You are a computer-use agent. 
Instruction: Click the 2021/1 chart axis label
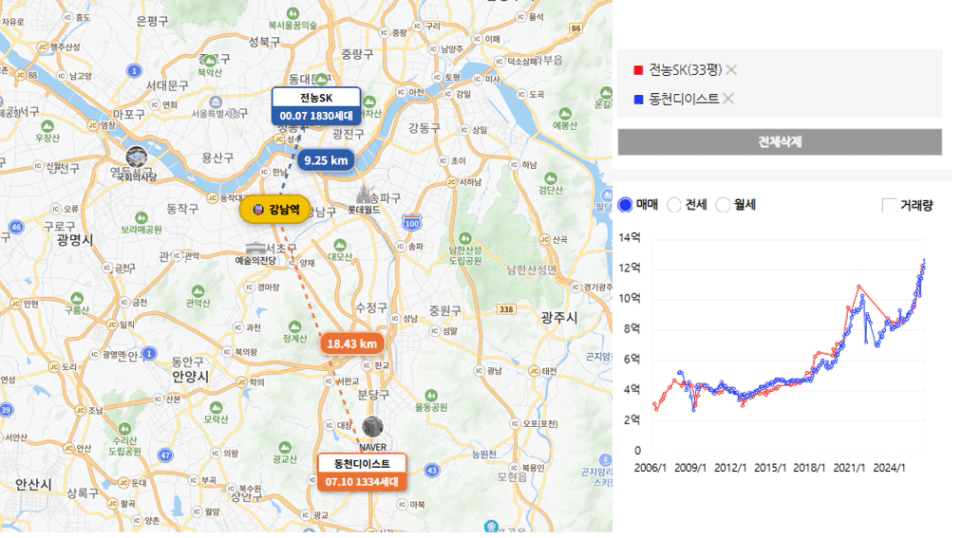849,468
